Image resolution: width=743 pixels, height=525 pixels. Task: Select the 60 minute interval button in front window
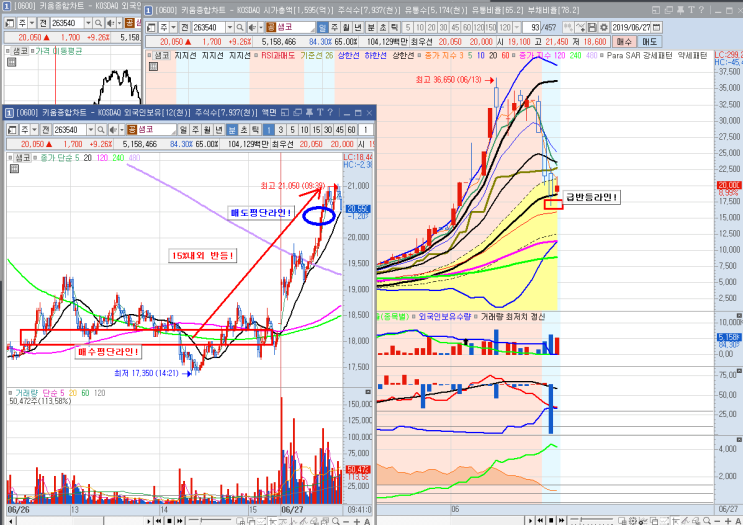pyautogui.click(x=351, y=130)
